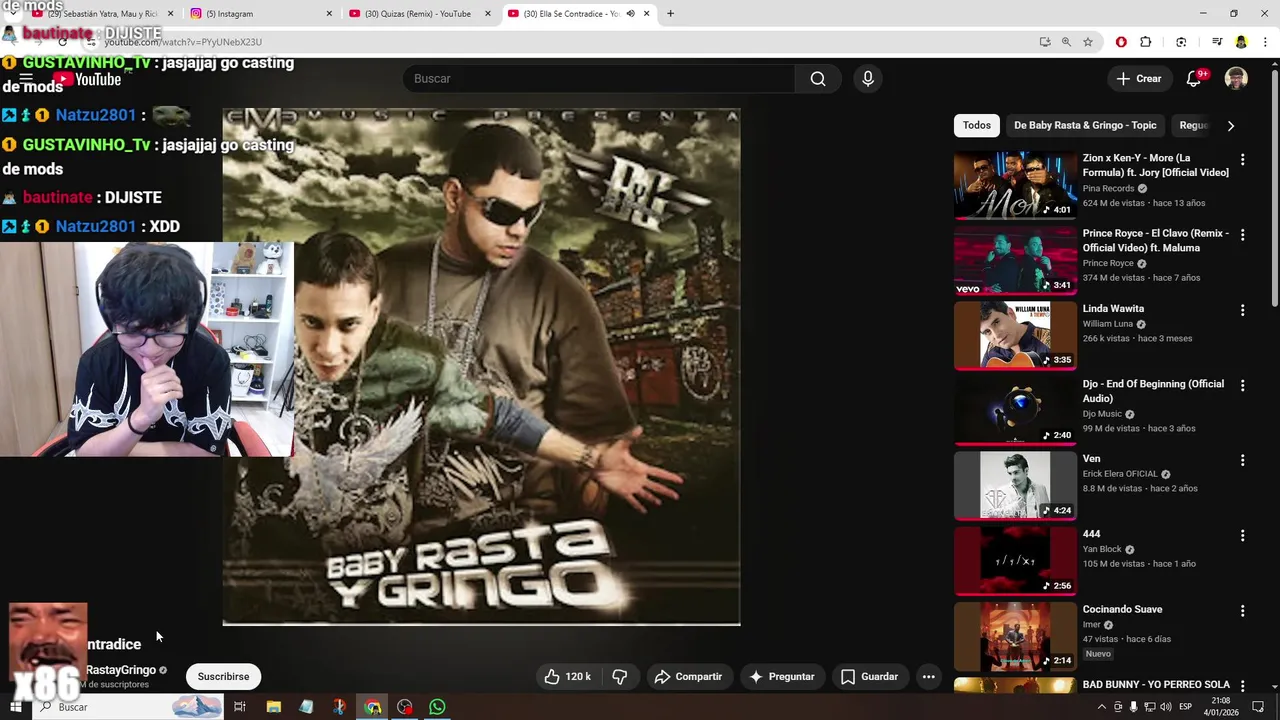Click the zoom magnifier in address bar
1280x720 pixels.
click(x=1066, y=42)
